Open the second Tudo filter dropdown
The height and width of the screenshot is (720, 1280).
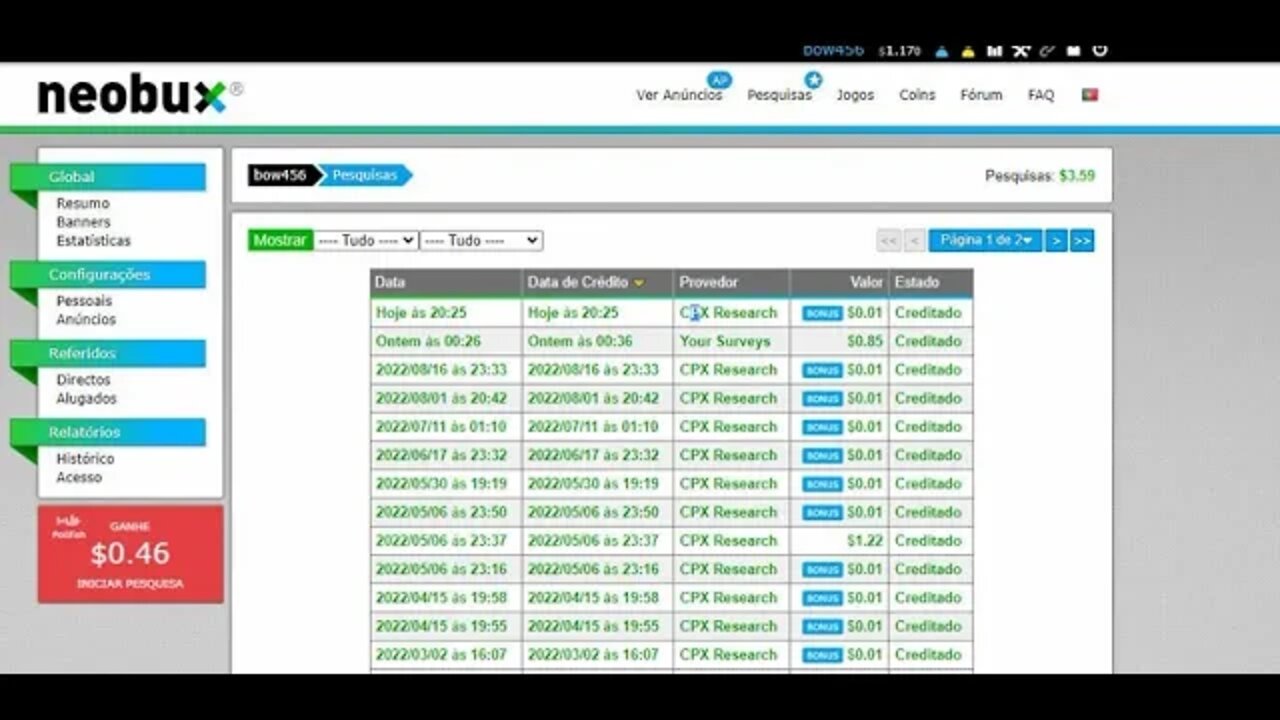(x=481, y=241)
